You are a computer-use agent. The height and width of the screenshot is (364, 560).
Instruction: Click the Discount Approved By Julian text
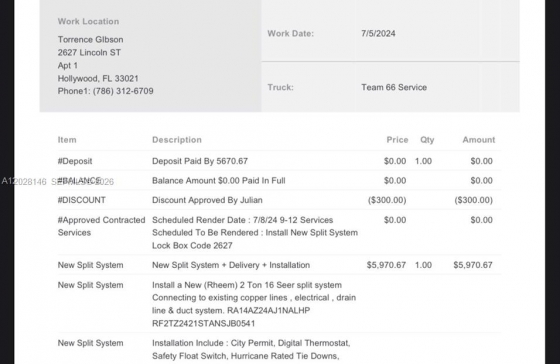[207, 200]
